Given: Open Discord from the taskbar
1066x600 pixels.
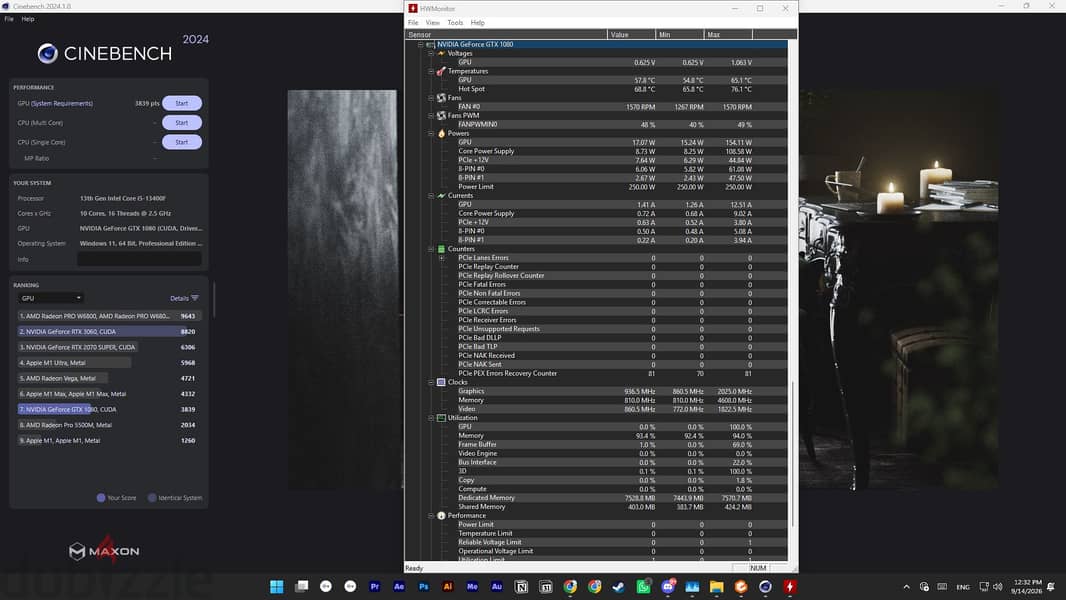Looking at the screenshot, I should 668,586.
